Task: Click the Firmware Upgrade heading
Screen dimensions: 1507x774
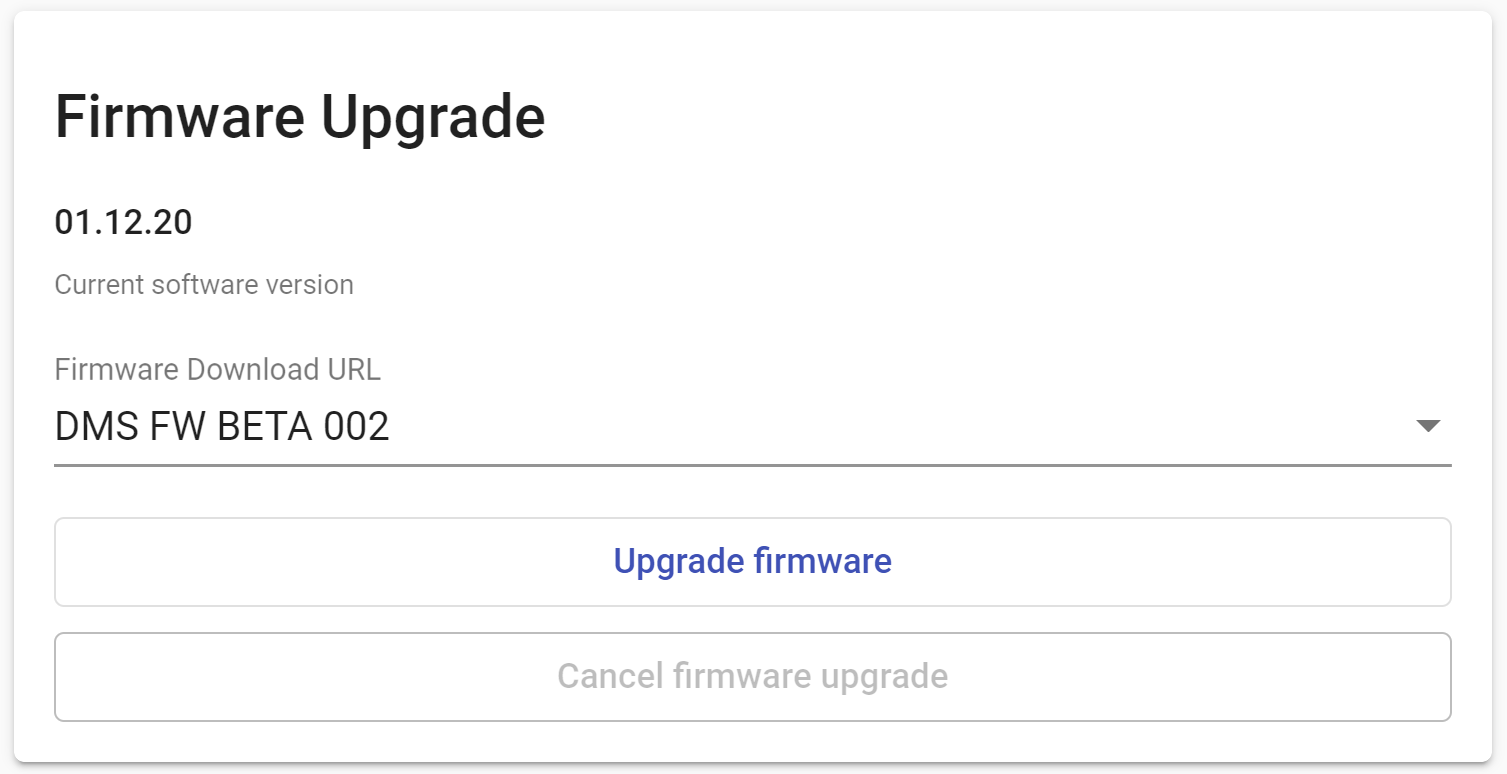Action: 299,117
